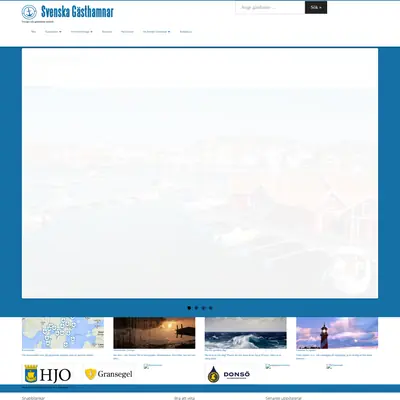Click the large harbour slideshow image

click(200, 173)
